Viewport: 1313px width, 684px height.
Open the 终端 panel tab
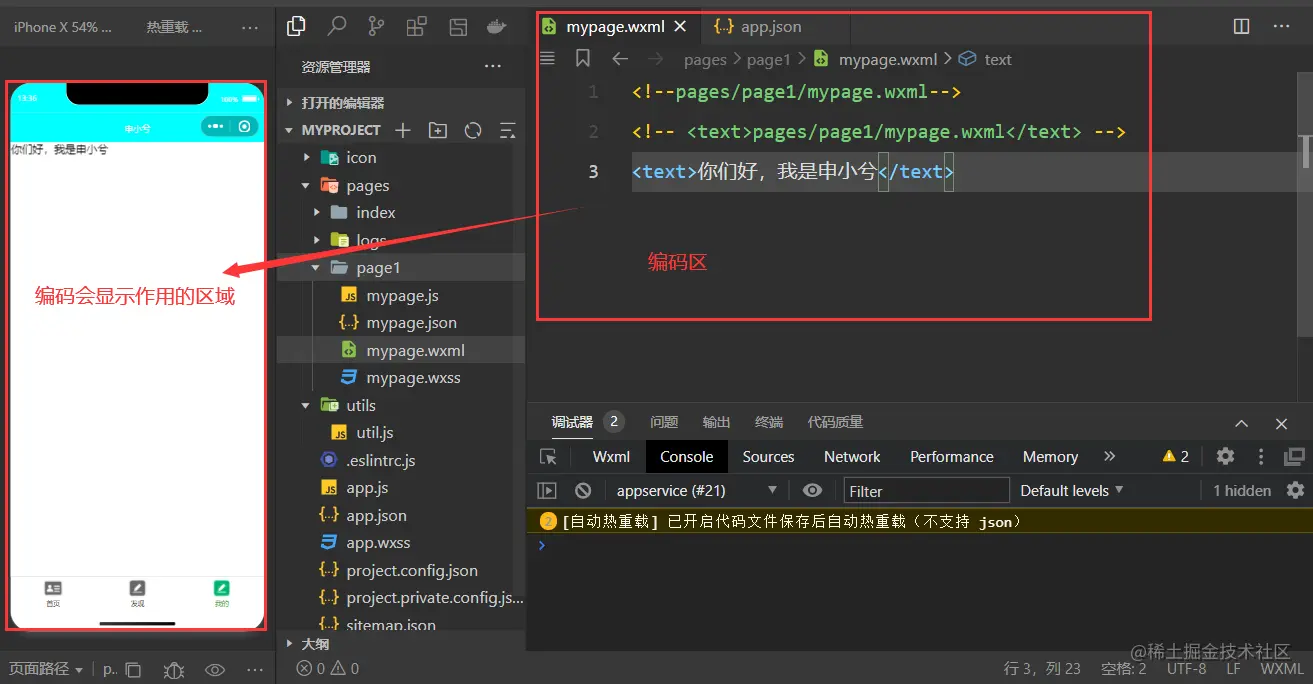point(769,423)
